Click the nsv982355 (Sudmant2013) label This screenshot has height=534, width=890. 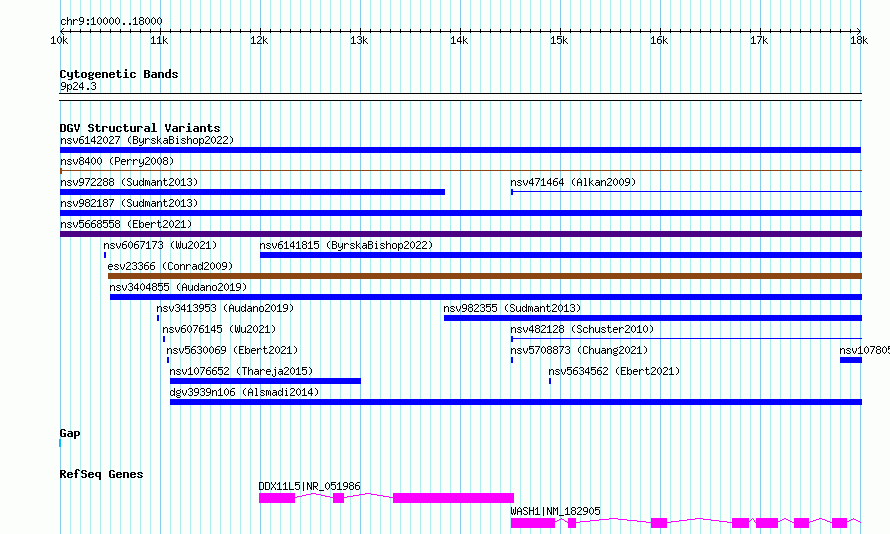[512, 308]
